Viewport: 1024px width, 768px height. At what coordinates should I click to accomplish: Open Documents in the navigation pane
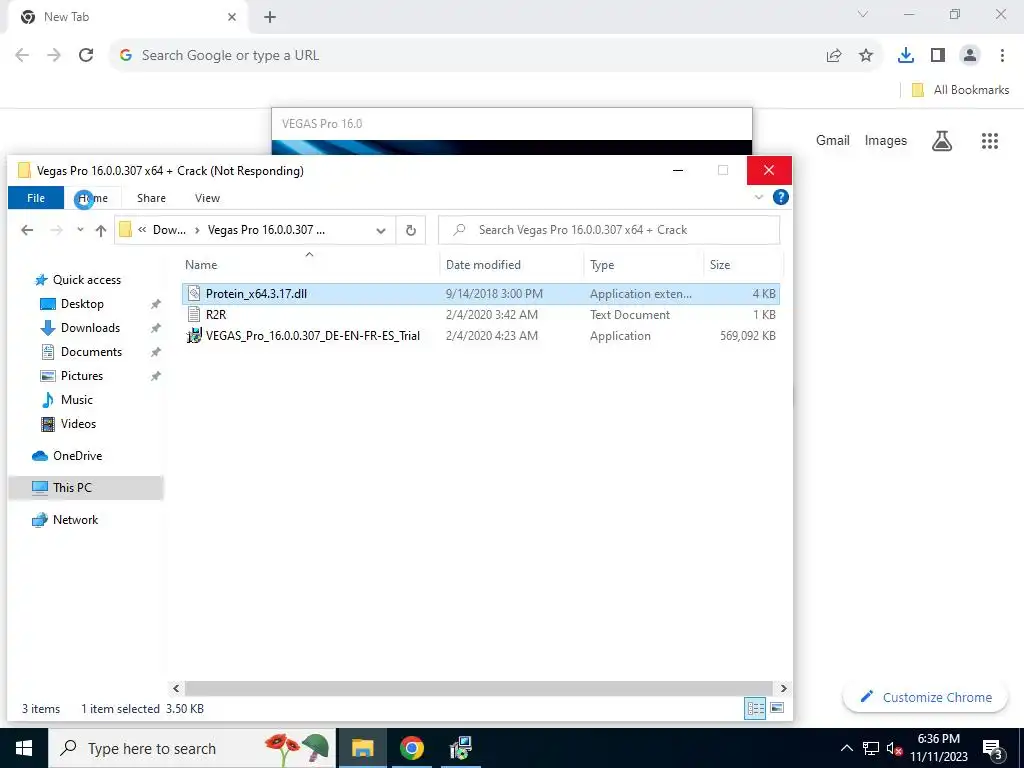(x=91, y=351)
